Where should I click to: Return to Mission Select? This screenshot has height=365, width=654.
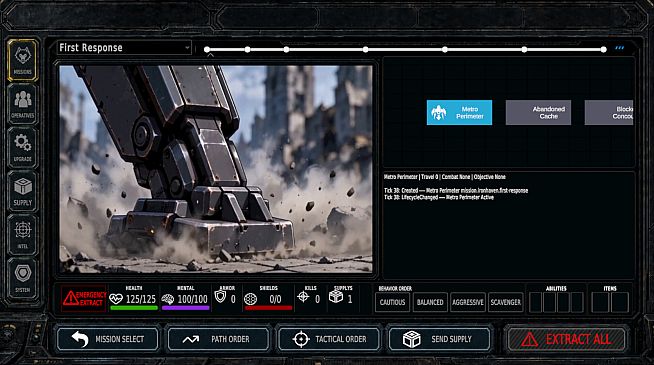108,339
